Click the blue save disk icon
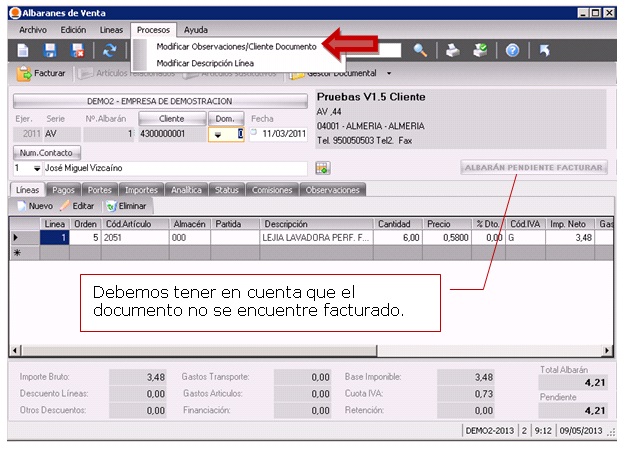 (51, 50)
